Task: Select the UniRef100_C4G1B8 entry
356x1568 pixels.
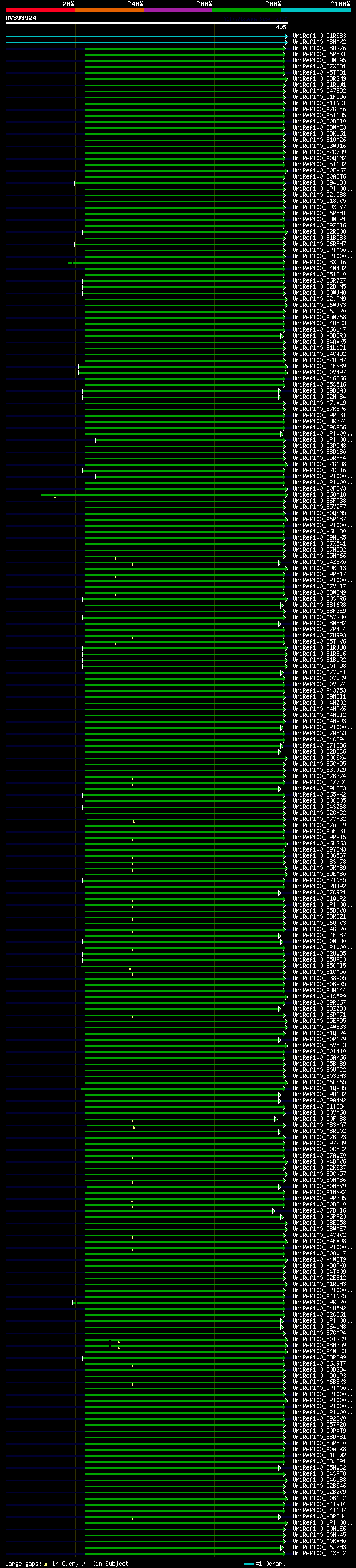Action: (x=319, y=1480)
